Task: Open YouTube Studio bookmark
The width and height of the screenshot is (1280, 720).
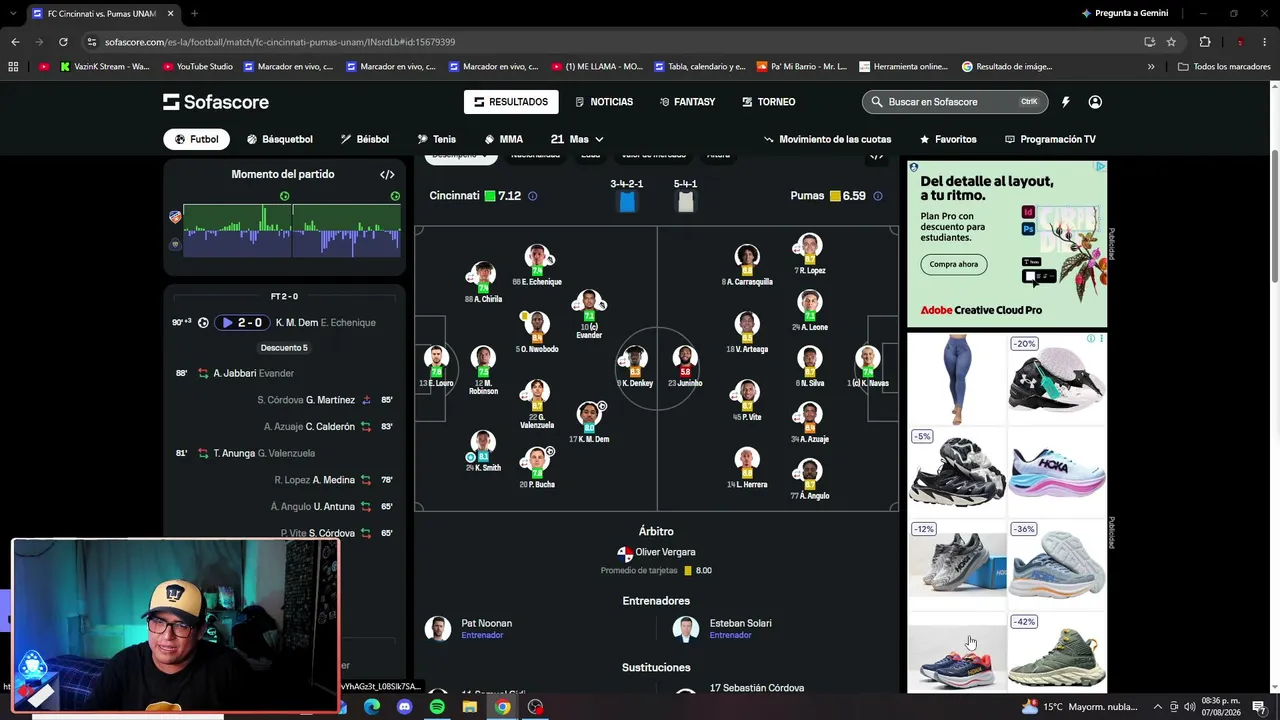Action: (x=196, y=67)
